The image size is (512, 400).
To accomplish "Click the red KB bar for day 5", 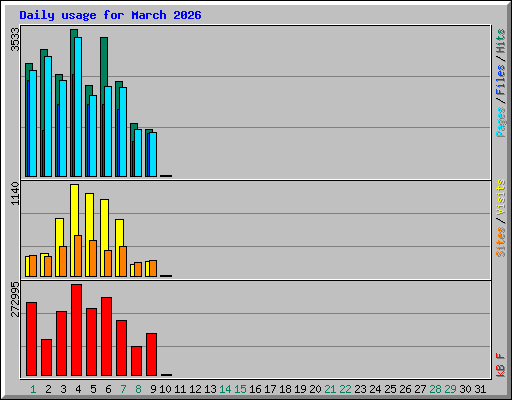I will [91, 342].
